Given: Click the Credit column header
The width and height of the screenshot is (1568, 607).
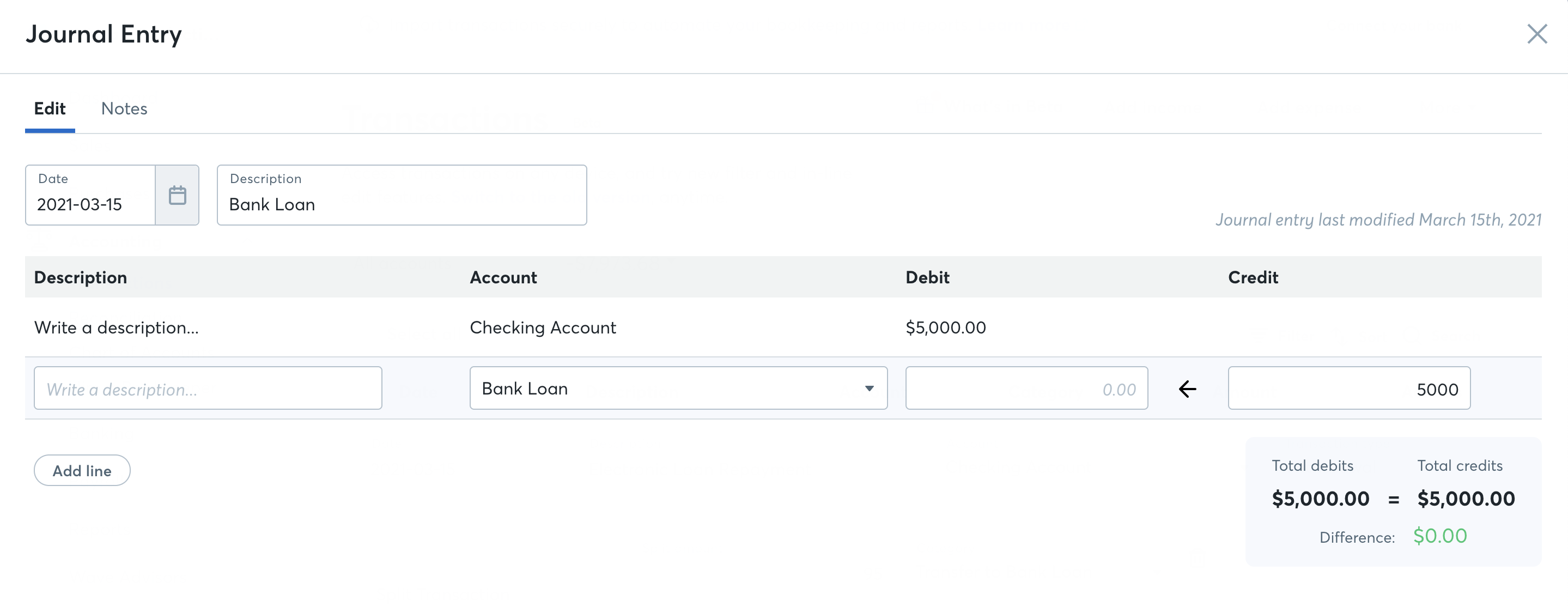Looking at the screenshot, I should tap(1252, 277).
